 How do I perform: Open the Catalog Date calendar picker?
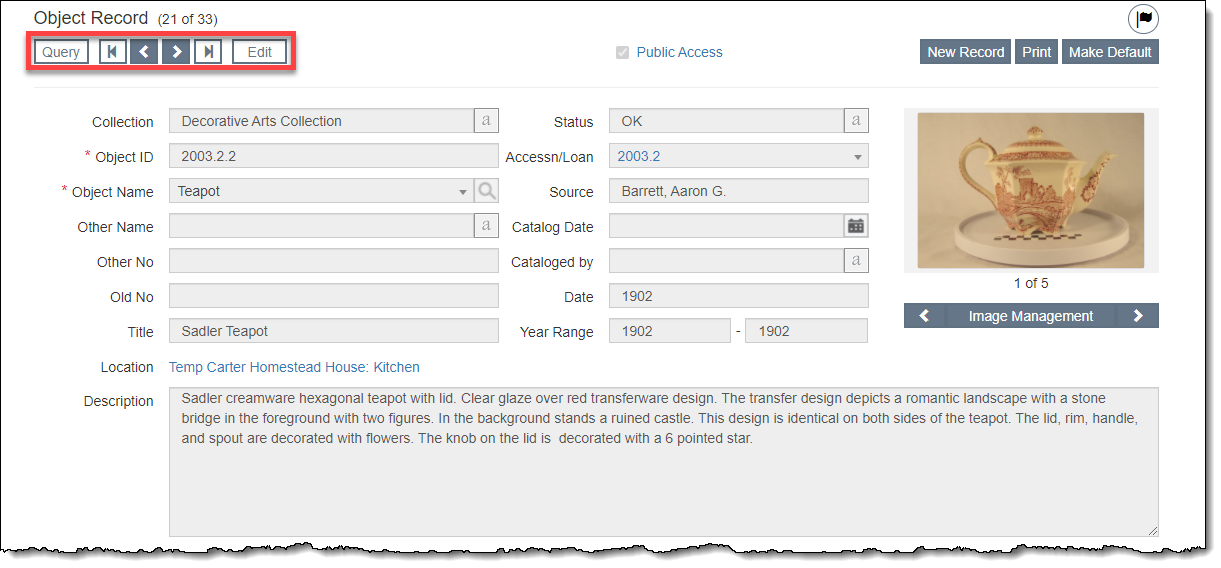856,226
